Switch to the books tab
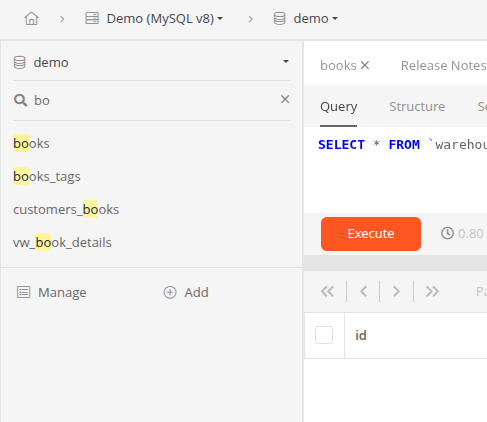Screen dimensions: 487x422 pyautogui.click(x=338, y=66)
